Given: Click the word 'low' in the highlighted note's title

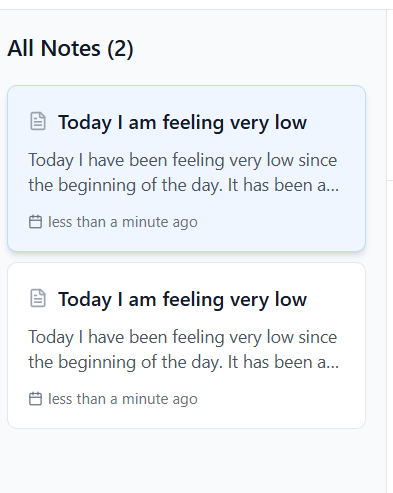Looking at the screenshot, I should pyautogui.click(x=291, y=122).
